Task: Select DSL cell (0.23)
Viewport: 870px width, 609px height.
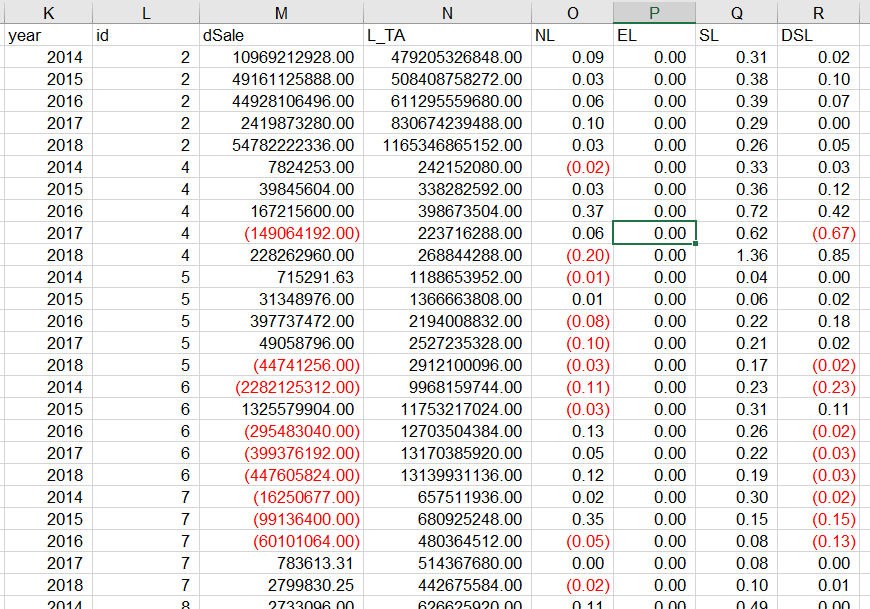Action: [818, 387]
